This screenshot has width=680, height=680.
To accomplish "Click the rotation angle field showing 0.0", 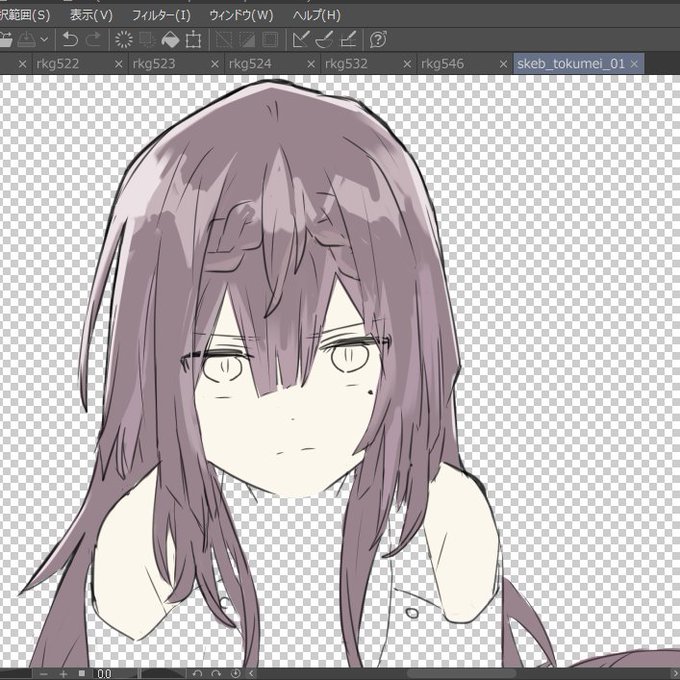I will (x=115, y=673).
